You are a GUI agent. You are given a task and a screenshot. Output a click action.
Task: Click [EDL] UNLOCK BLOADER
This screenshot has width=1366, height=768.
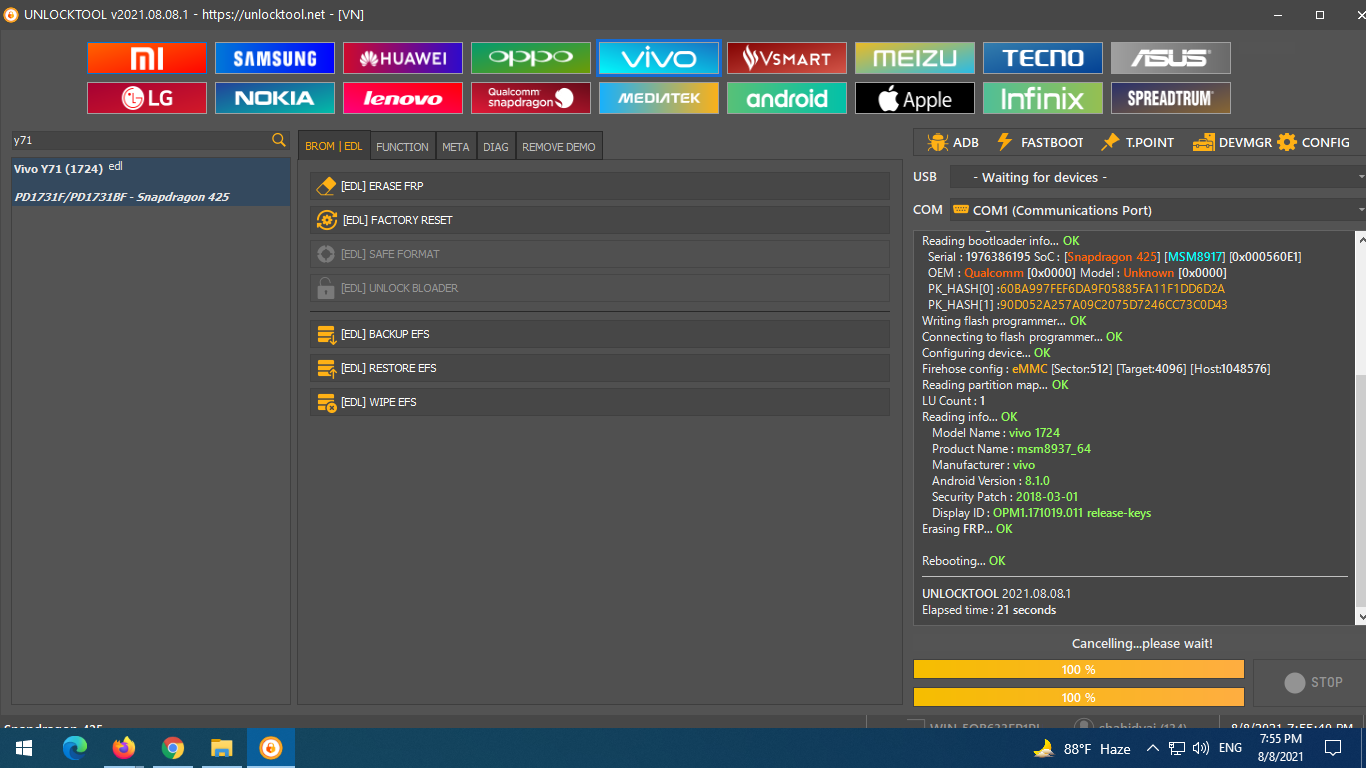point(600,288)
